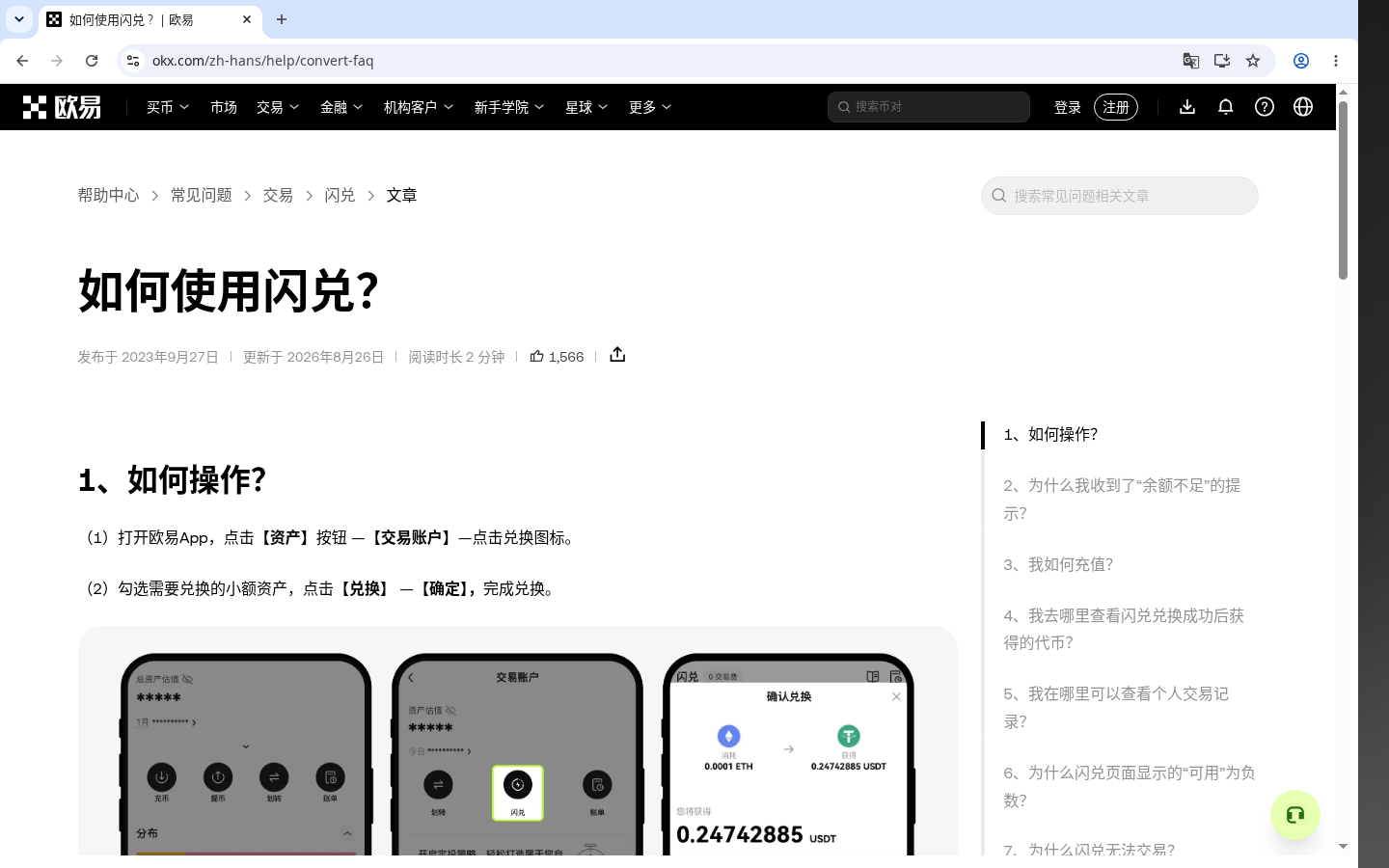Jump to section 5 about 个人交易记录

(1116, 708)
